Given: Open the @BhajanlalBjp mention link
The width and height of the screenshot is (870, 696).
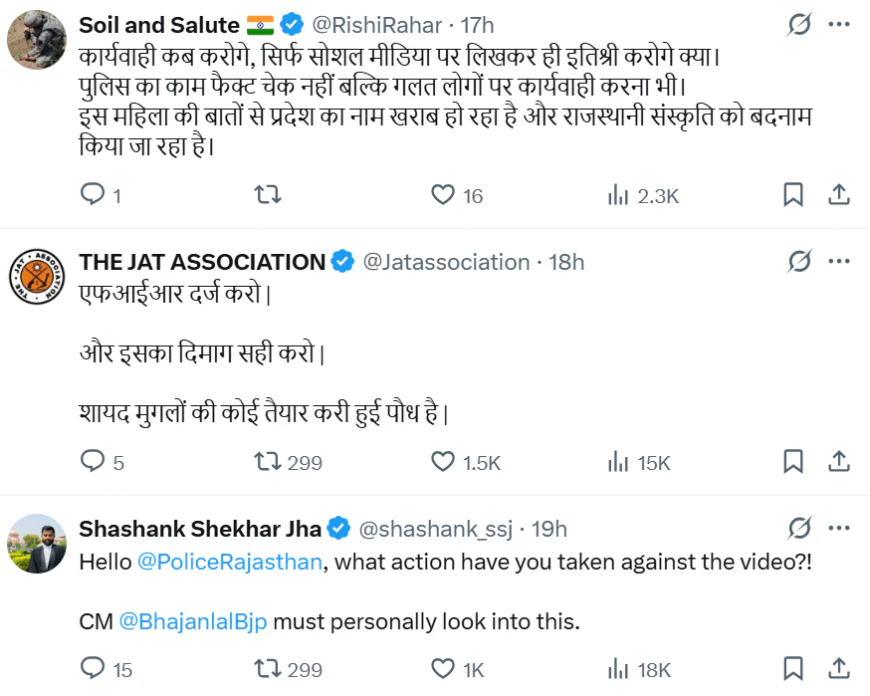Looking at the screenshot, I should (x=193, y=621).
